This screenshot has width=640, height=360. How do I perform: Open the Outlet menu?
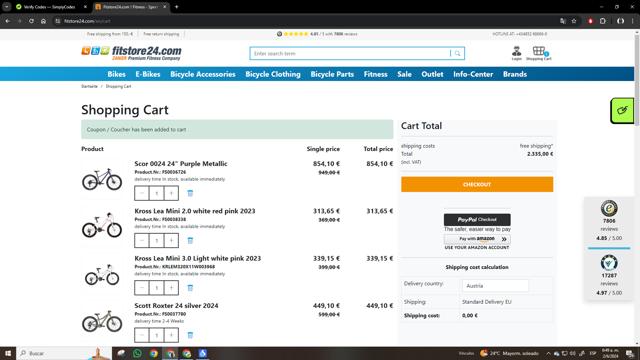click(x=432, y=74)
